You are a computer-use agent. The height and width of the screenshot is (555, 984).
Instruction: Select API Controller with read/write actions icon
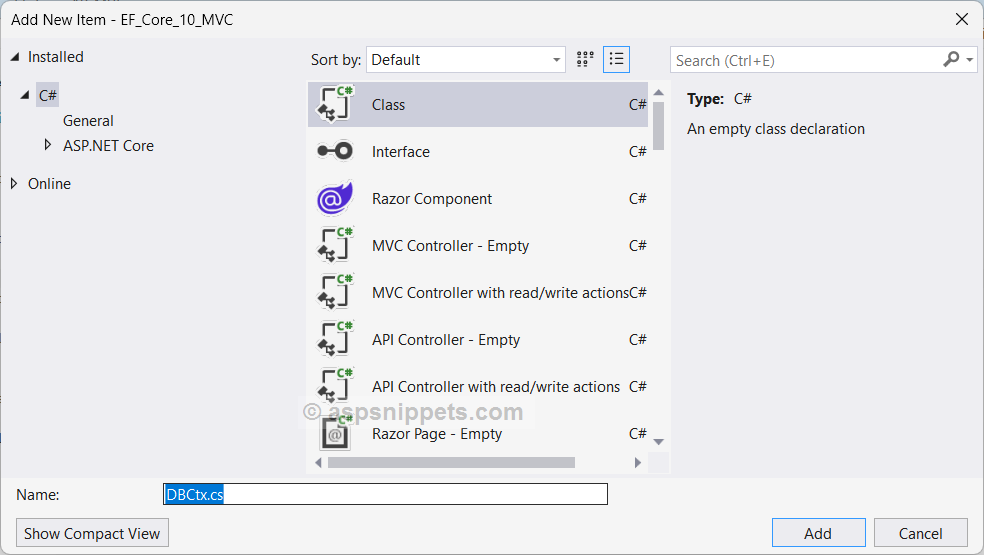[335, 386]
